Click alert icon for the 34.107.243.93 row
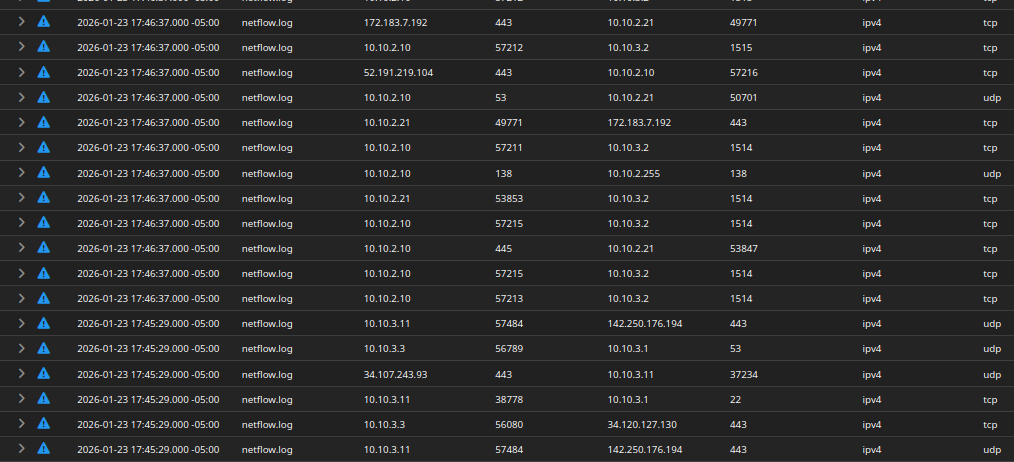Image resolution: width=1014 pixels, height=462 pixels. [43, 373]
